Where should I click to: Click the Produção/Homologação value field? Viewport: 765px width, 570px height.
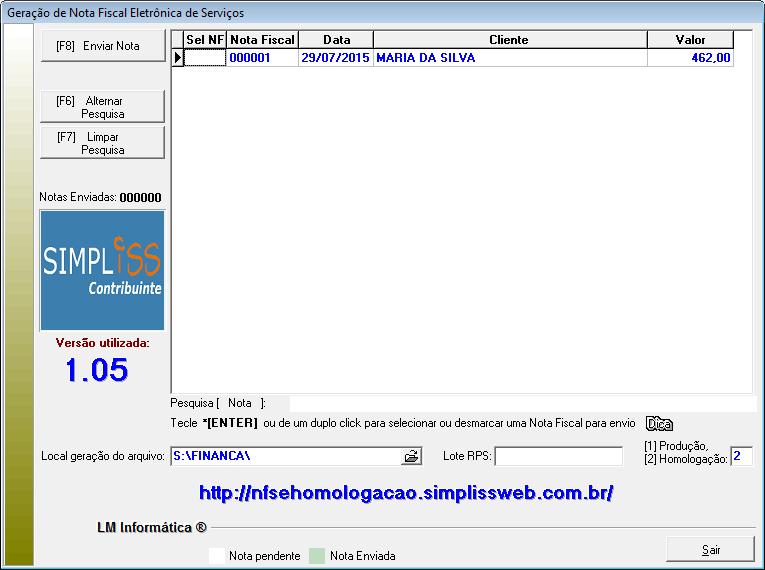coord(741,456)
